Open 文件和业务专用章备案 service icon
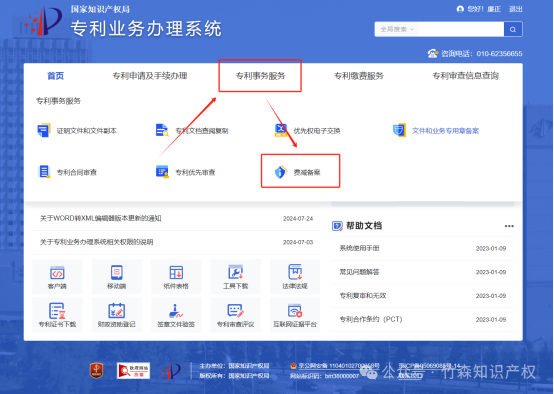Image resolution: width=554 pixels, height=394 pixels. click(x=399, y=130)
